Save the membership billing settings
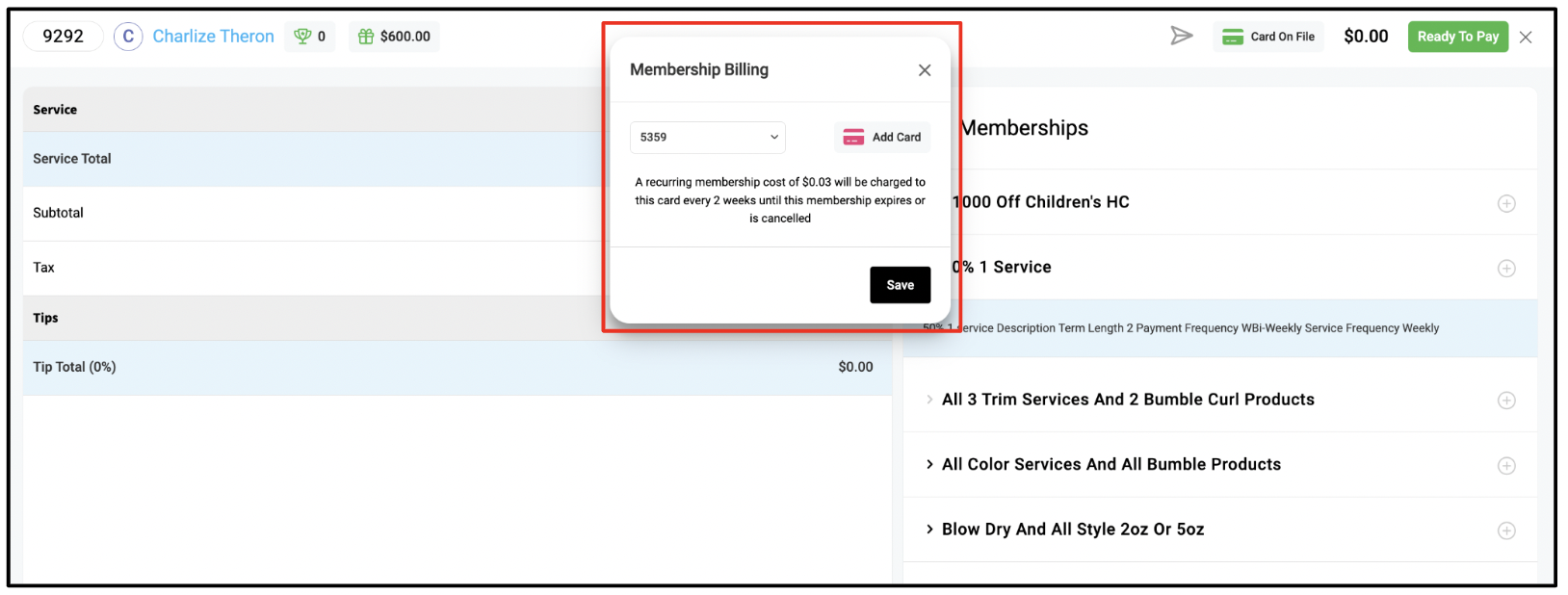 (x=900, y=285)
